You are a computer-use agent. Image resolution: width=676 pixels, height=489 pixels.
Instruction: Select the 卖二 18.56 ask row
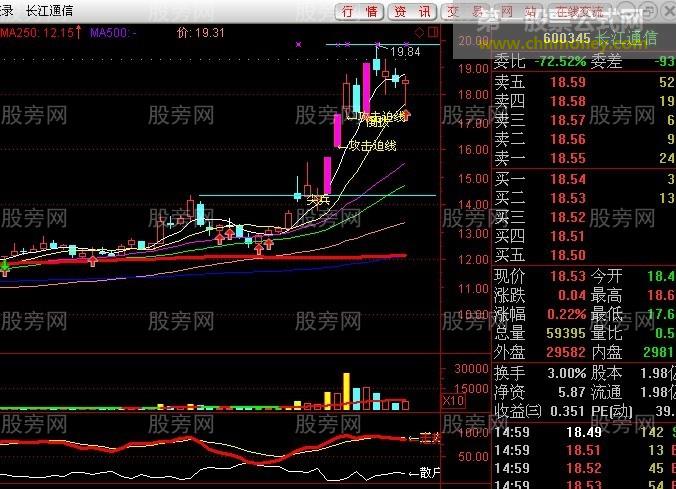(x=584, y=139)
